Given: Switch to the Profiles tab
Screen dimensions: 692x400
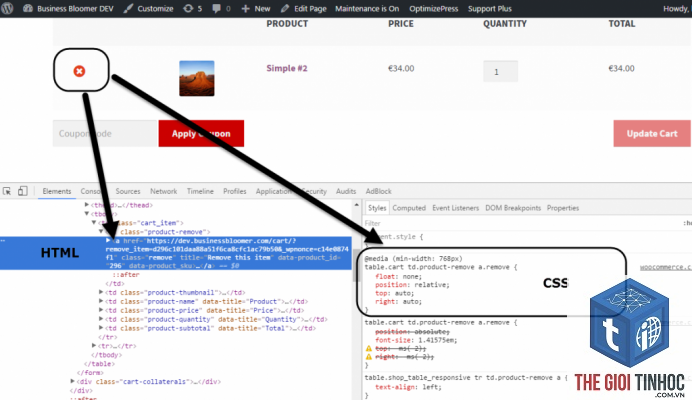Looking at the screenshot, I should click(234, 191).
